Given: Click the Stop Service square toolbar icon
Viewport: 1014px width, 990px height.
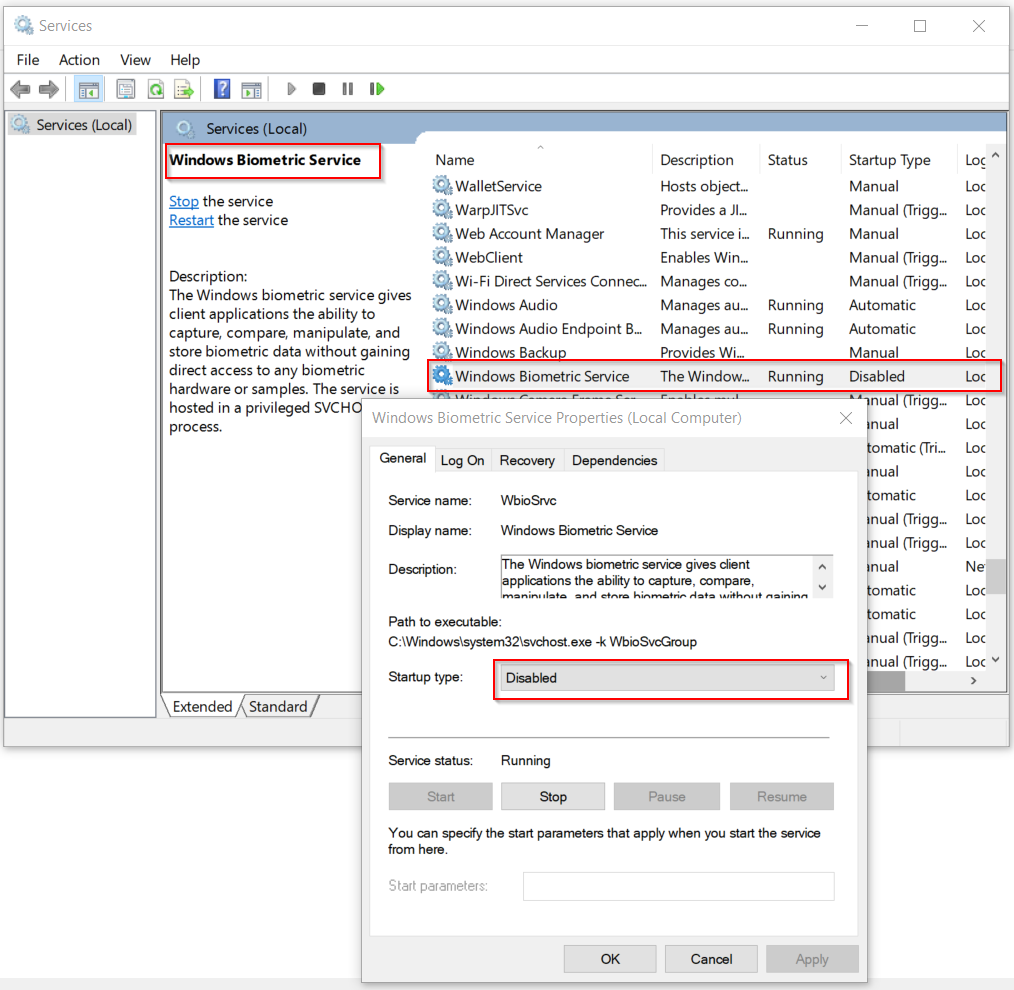Looking at the screenshot, I should click(x=319, y=89).
